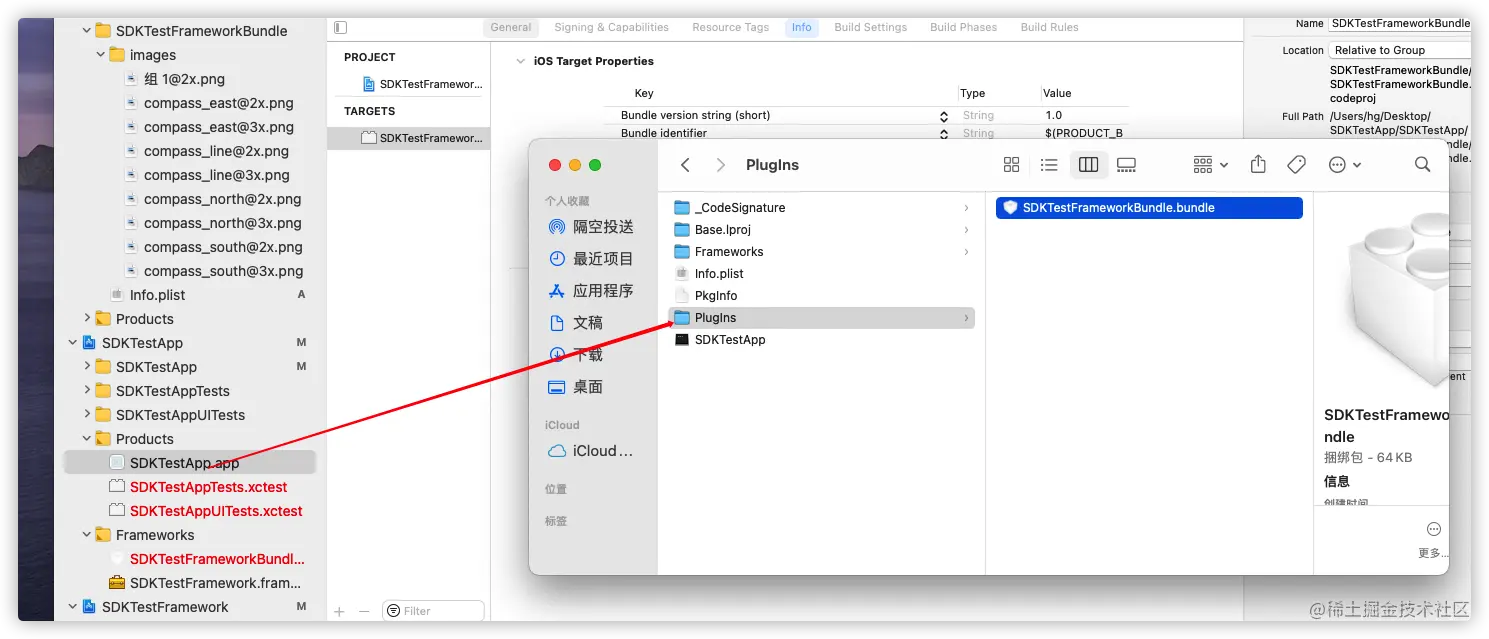Switch Finder to gallery view
The image size is (1489, 639).
1126,165
